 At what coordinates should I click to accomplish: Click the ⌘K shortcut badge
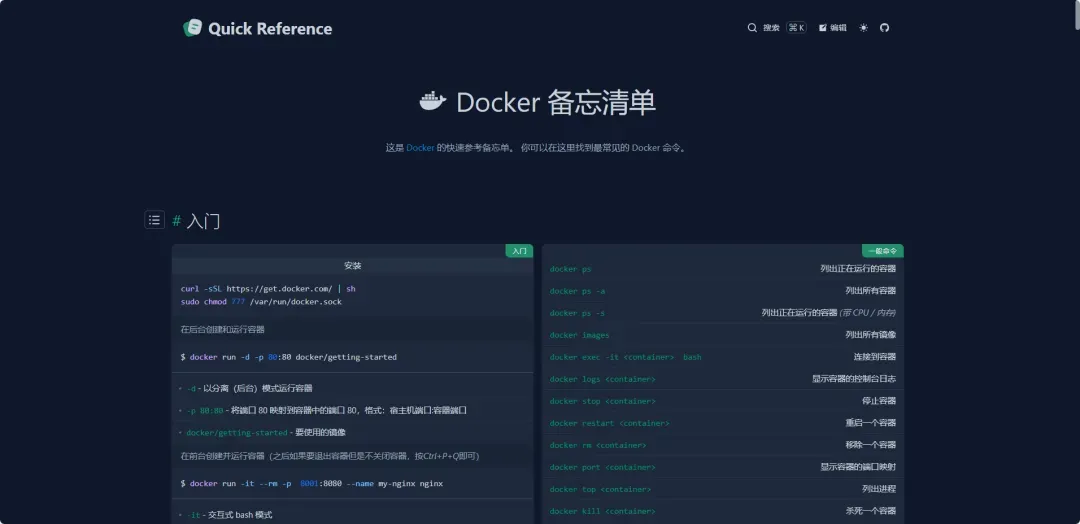(796, 28)
